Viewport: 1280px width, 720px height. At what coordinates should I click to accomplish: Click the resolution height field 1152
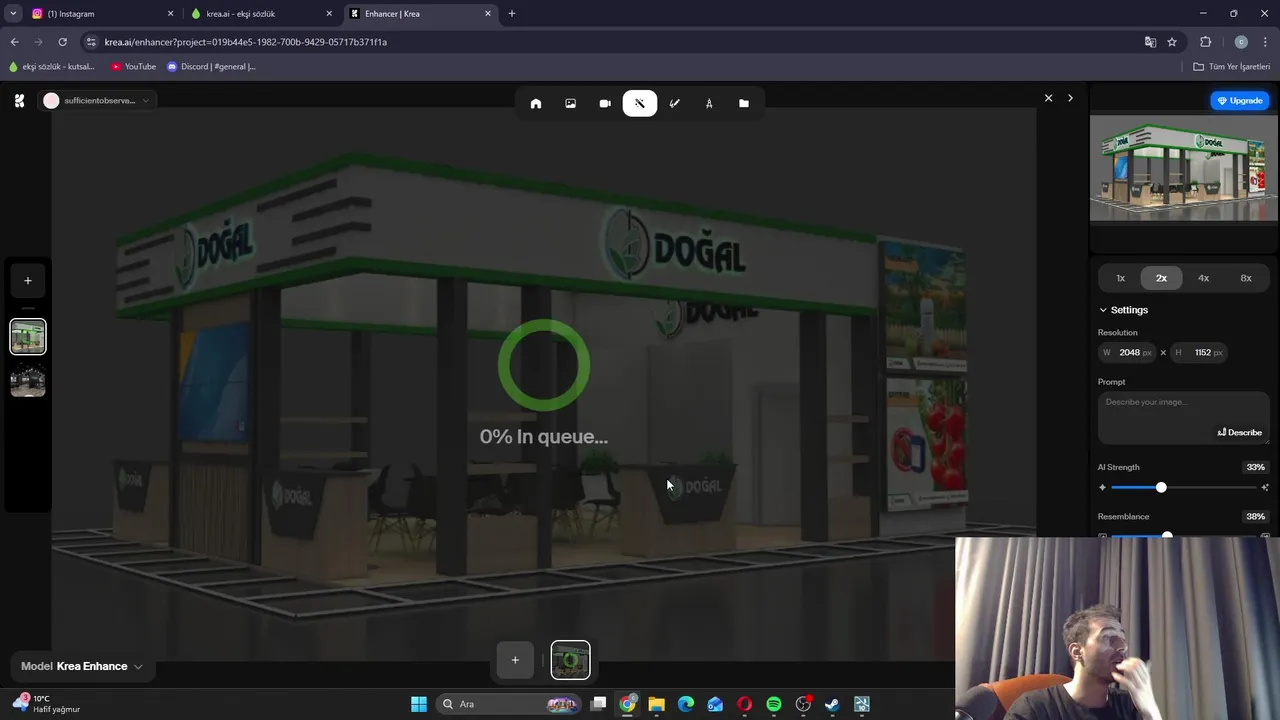tap(1199, 352)
